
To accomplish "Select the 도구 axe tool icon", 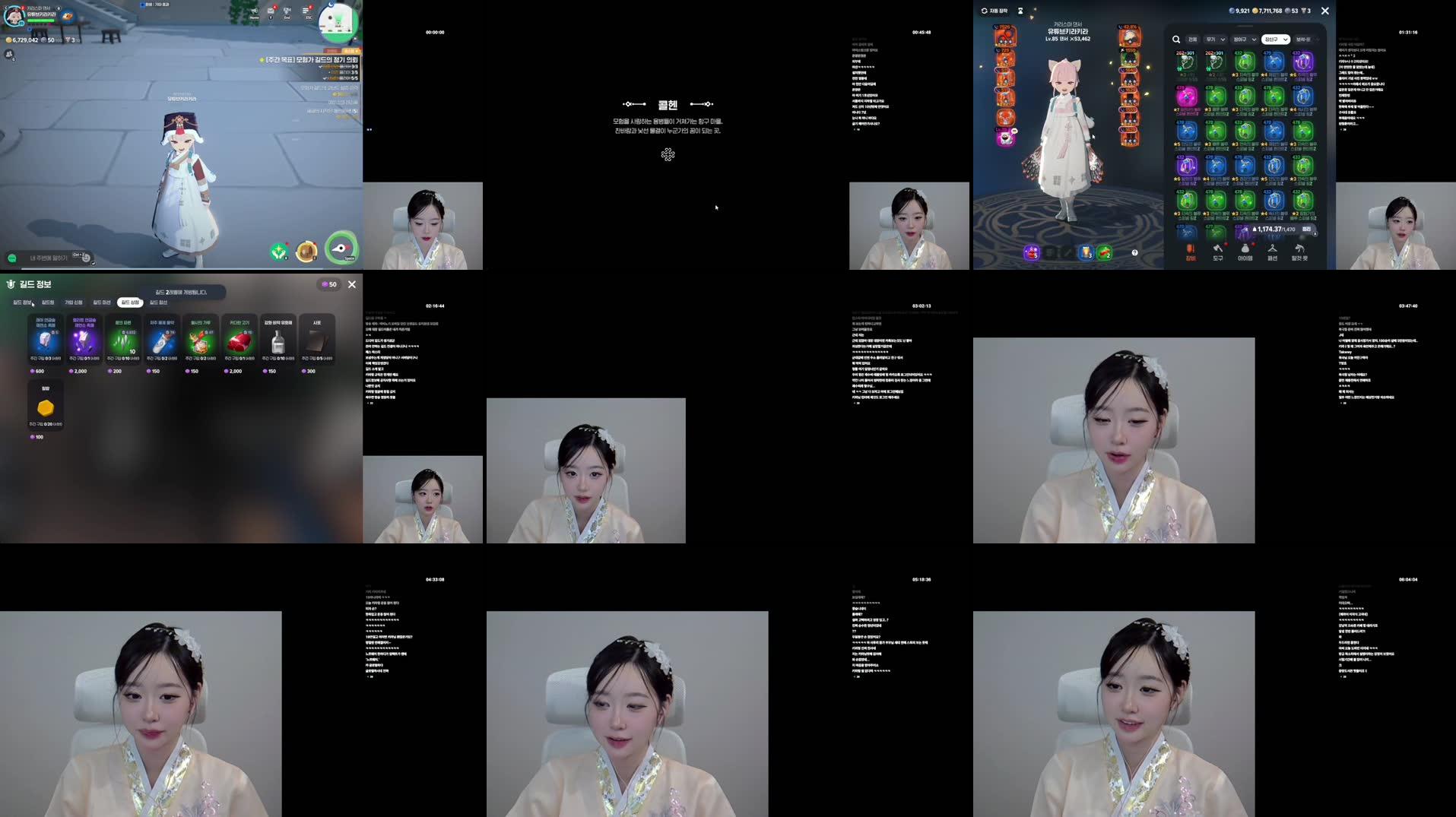I will 1217,252.
